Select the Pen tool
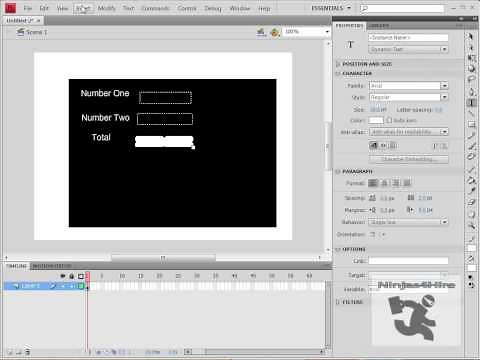 click(471, 92)
